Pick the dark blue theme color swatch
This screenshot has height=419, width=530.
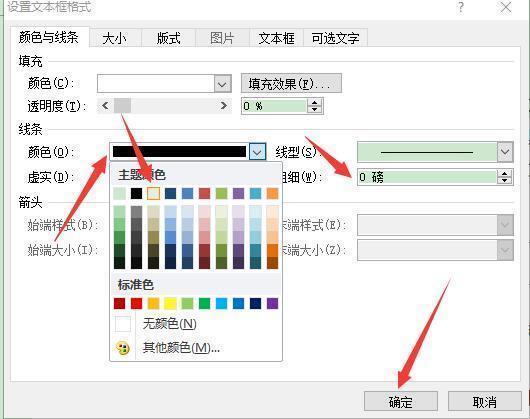pos(170,194)
